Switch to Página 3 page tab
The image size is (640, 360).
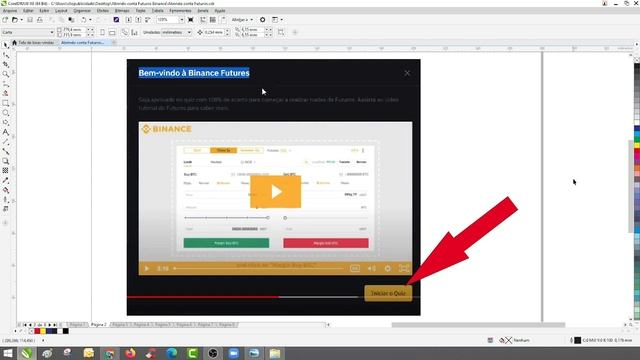point(120,325)
